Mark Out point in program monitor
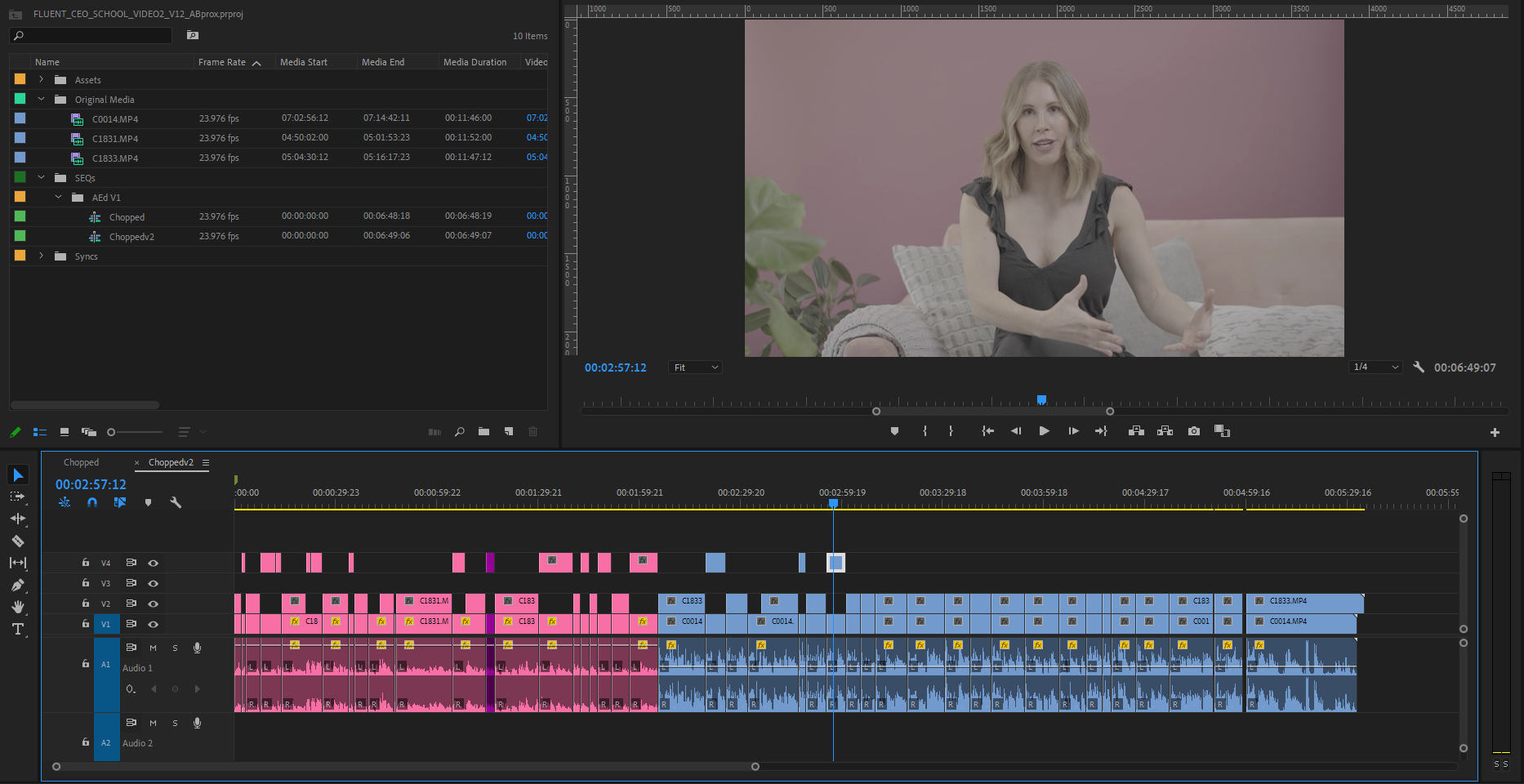 951,431
